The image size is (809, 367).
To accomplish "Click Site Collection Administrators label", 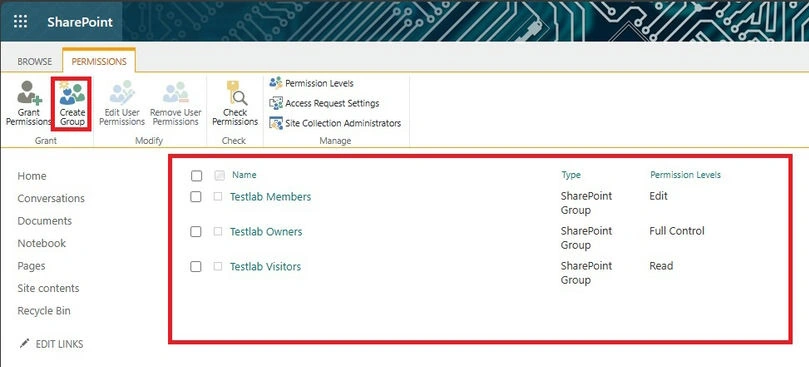I will [x=343, y=123].
